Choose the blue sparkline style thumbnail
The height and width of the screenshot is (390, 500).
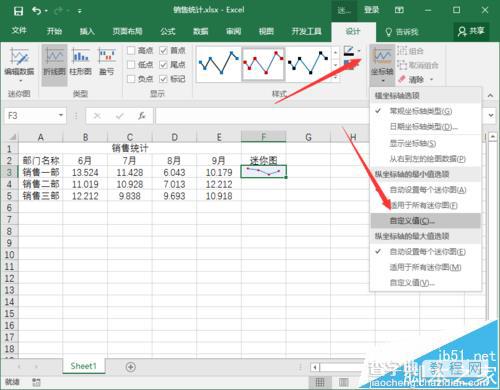(x=219, y=64)
